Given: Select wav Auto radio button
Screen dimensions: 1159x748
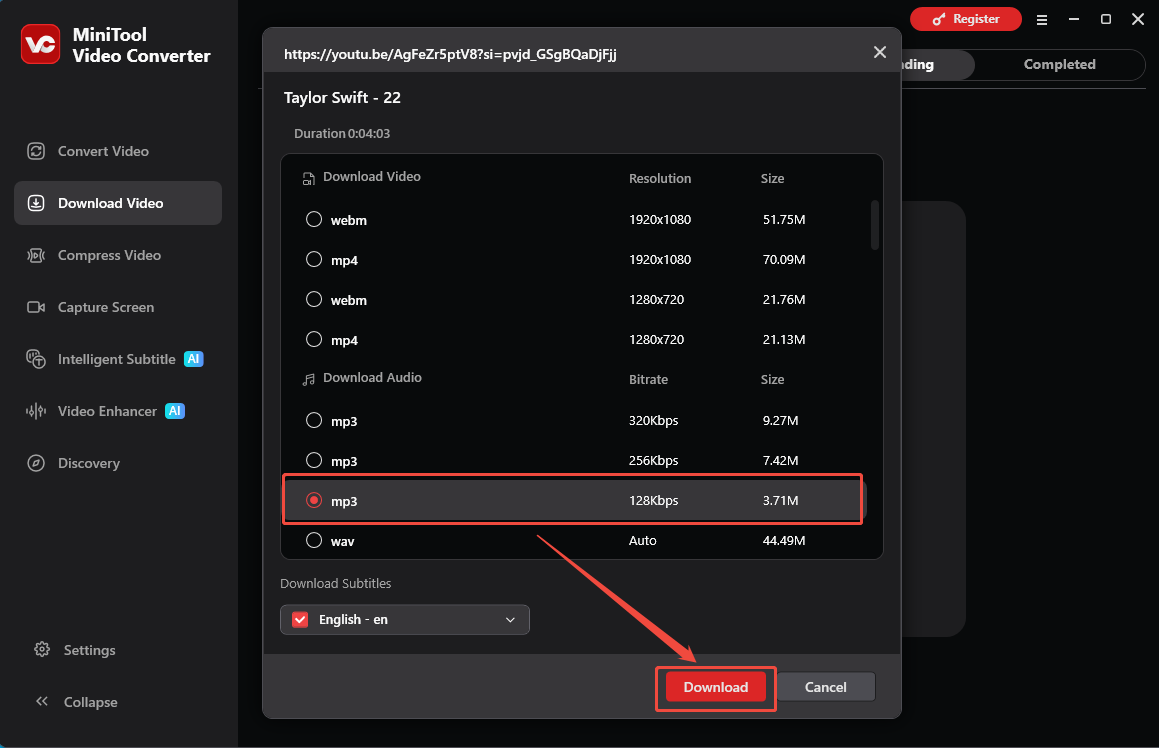Looking at the screenshot, I should (x=314, y=540).
